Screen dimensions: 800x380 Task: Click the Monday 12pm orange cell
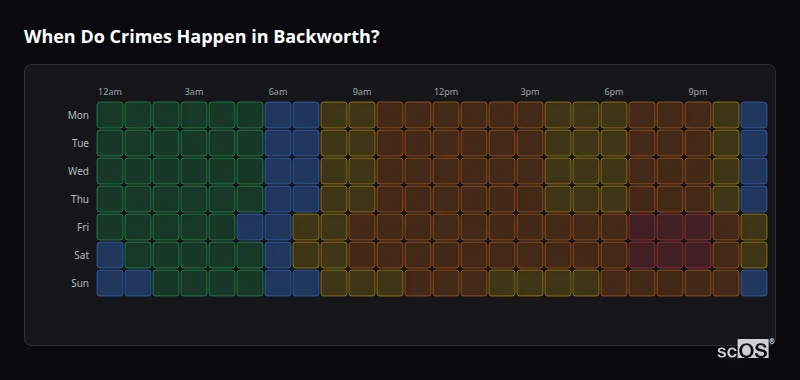tap(446, 115)
